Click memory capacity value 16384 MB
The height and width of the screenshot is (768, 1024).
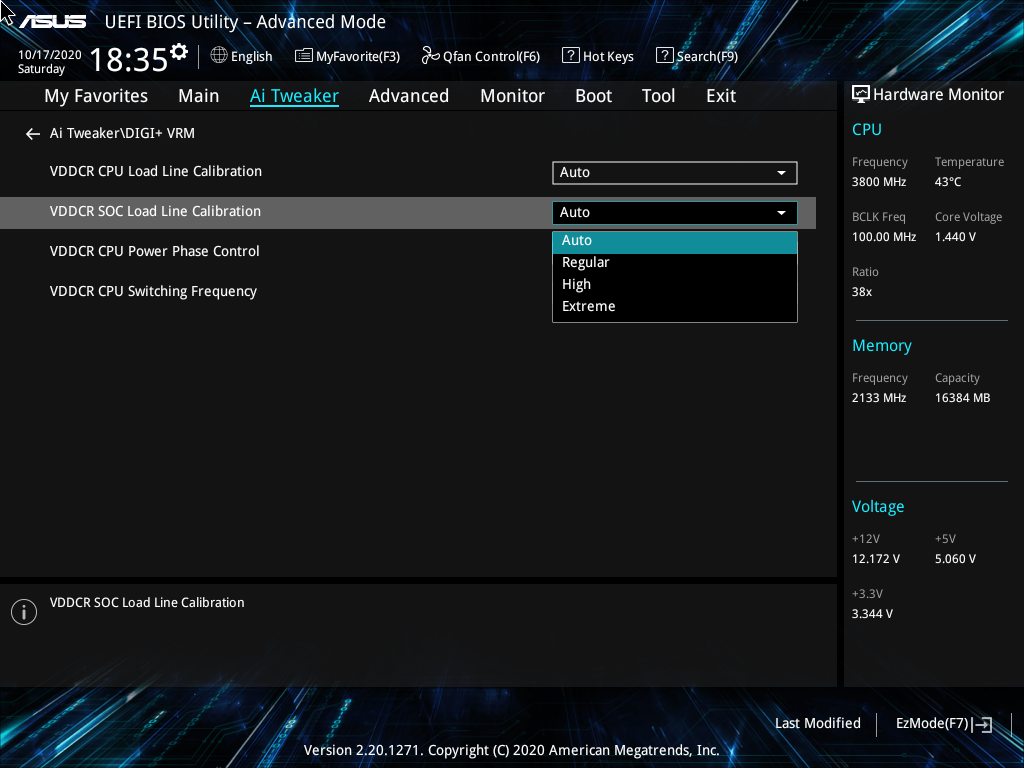point(963,398)
